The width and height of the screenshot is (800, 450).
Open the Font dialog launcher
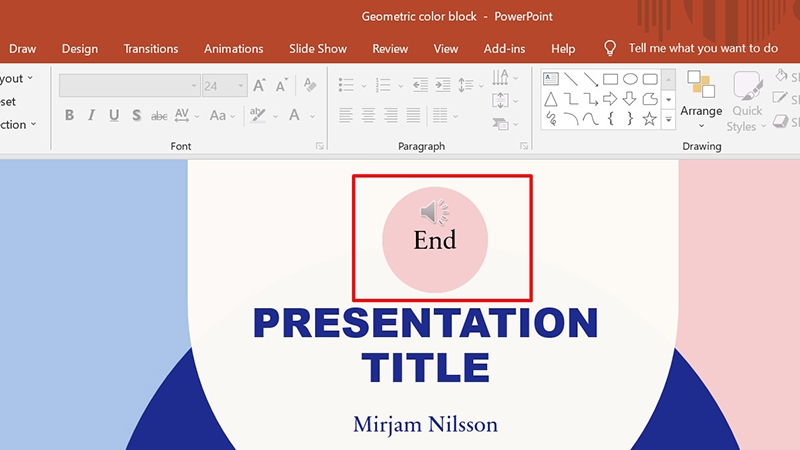320,146
